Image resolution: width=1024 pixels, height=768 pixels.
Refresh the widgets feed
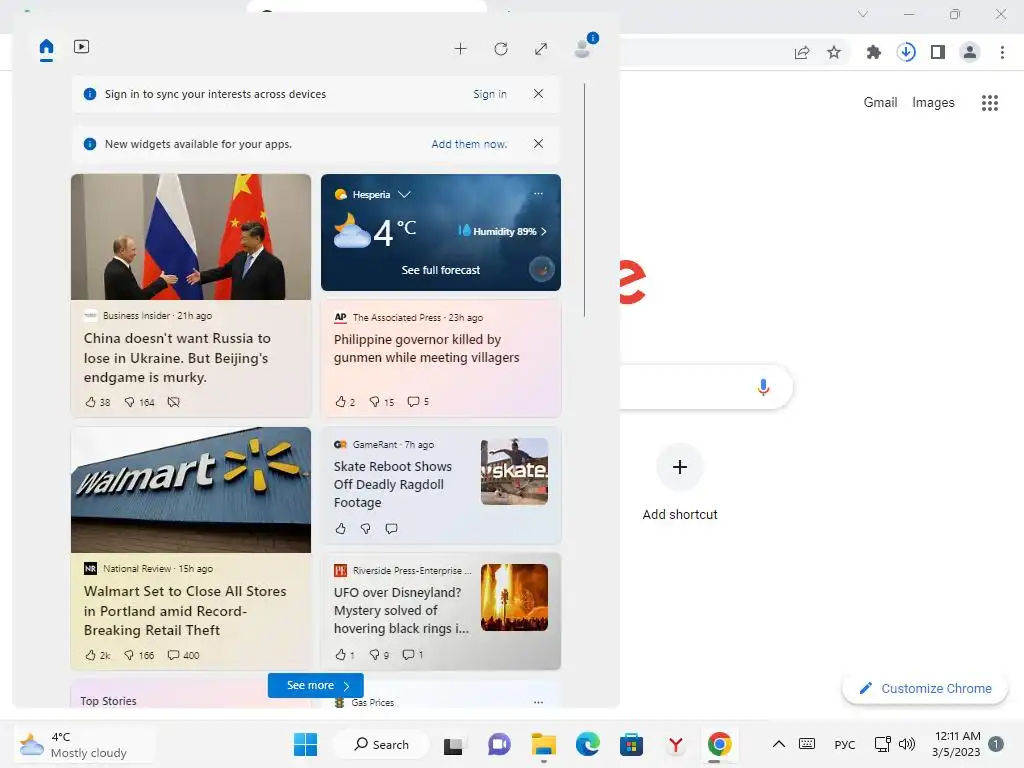[x=501, y=49]
